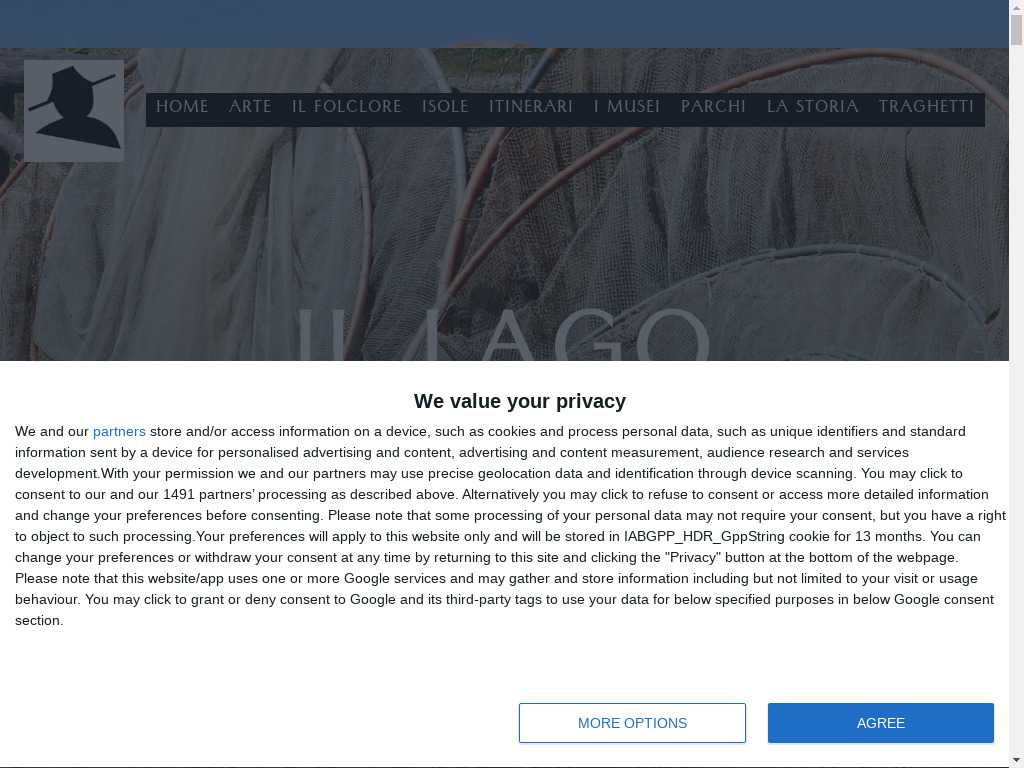Click the Parchi navigation item
This screenshot has width=1024, height=768.
coord(713,107)
